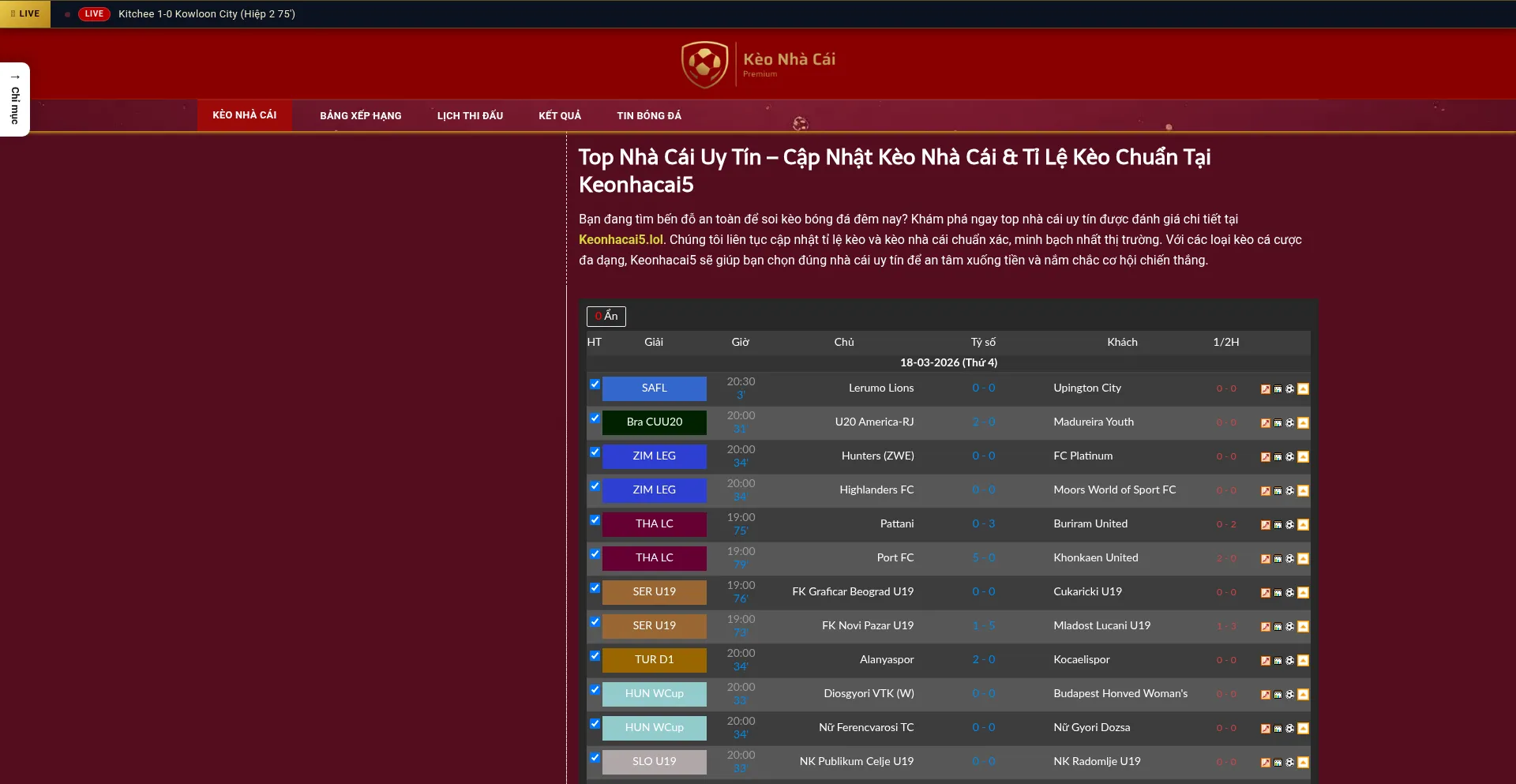Click the Buriram United team name
The width and height of the screenshot is (1516, 784).
click(1090, 523)
